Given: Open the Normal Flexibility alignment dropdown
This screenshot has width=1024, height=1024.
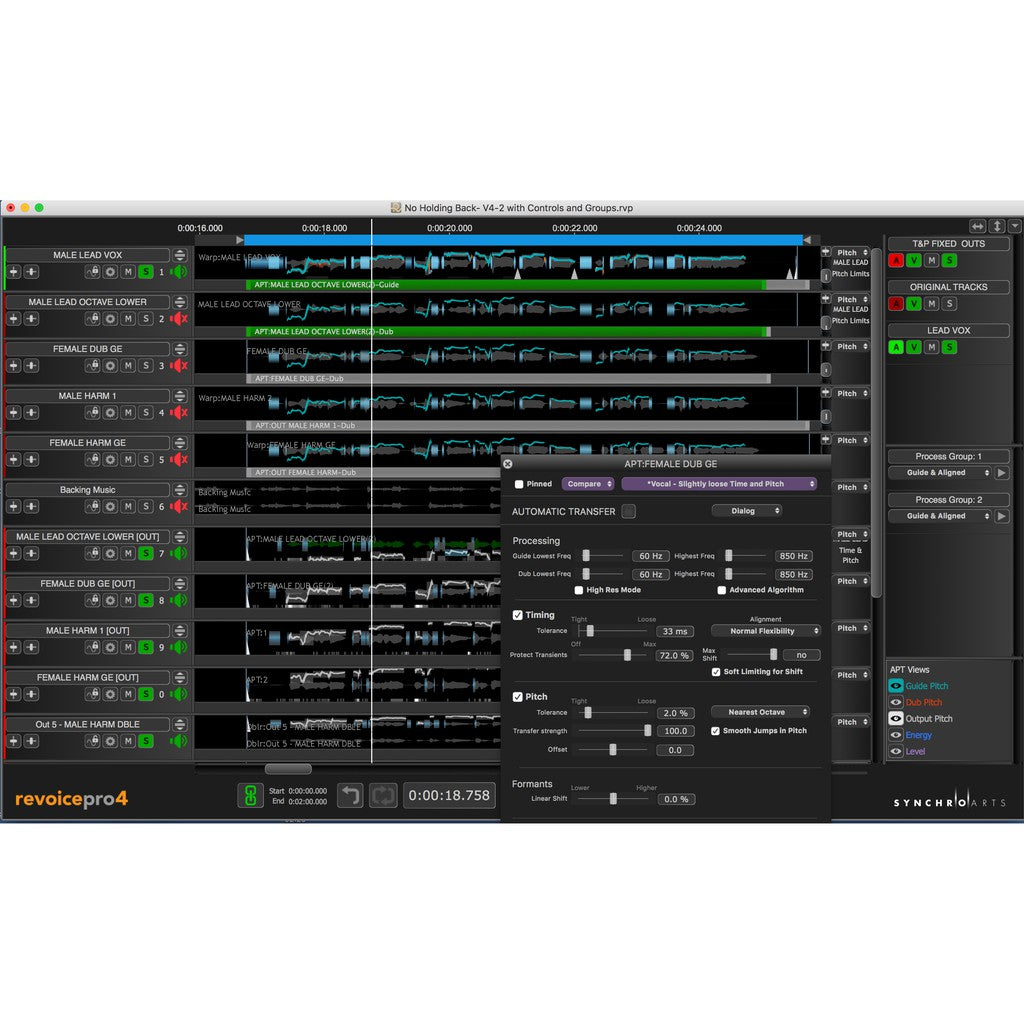Looking at the screenshot, I should (766, 631).
